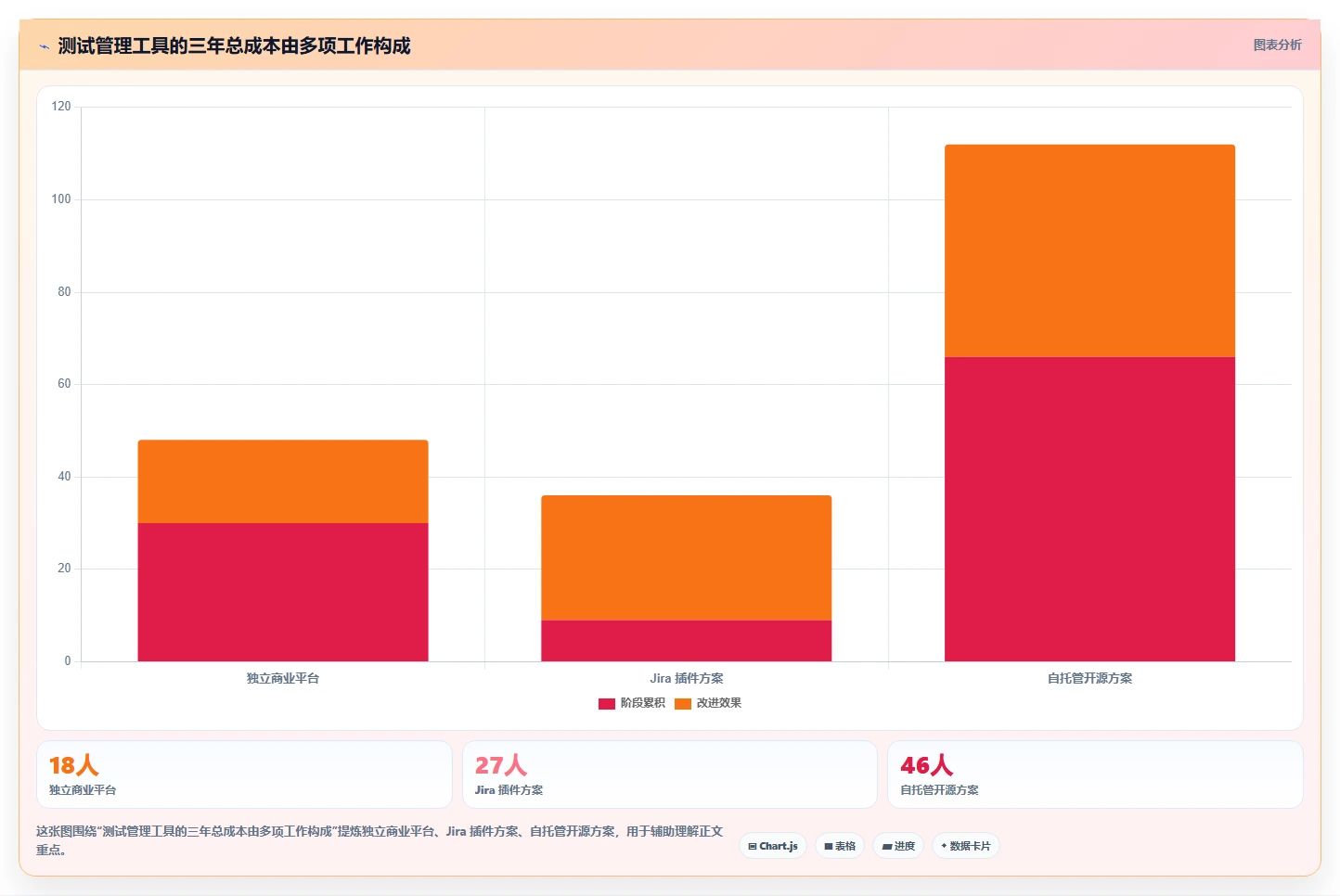This screenshot has height=896, width=1340.
Task: Click the y-axis value 20
Action: (64, 569)
